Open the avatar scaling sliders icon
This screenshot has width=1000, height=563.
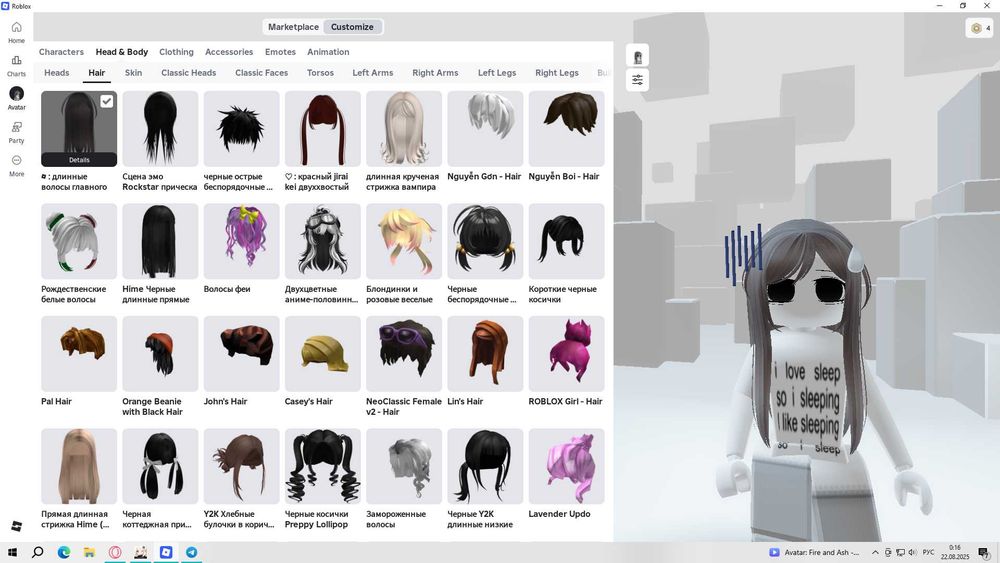pos(637,80)
